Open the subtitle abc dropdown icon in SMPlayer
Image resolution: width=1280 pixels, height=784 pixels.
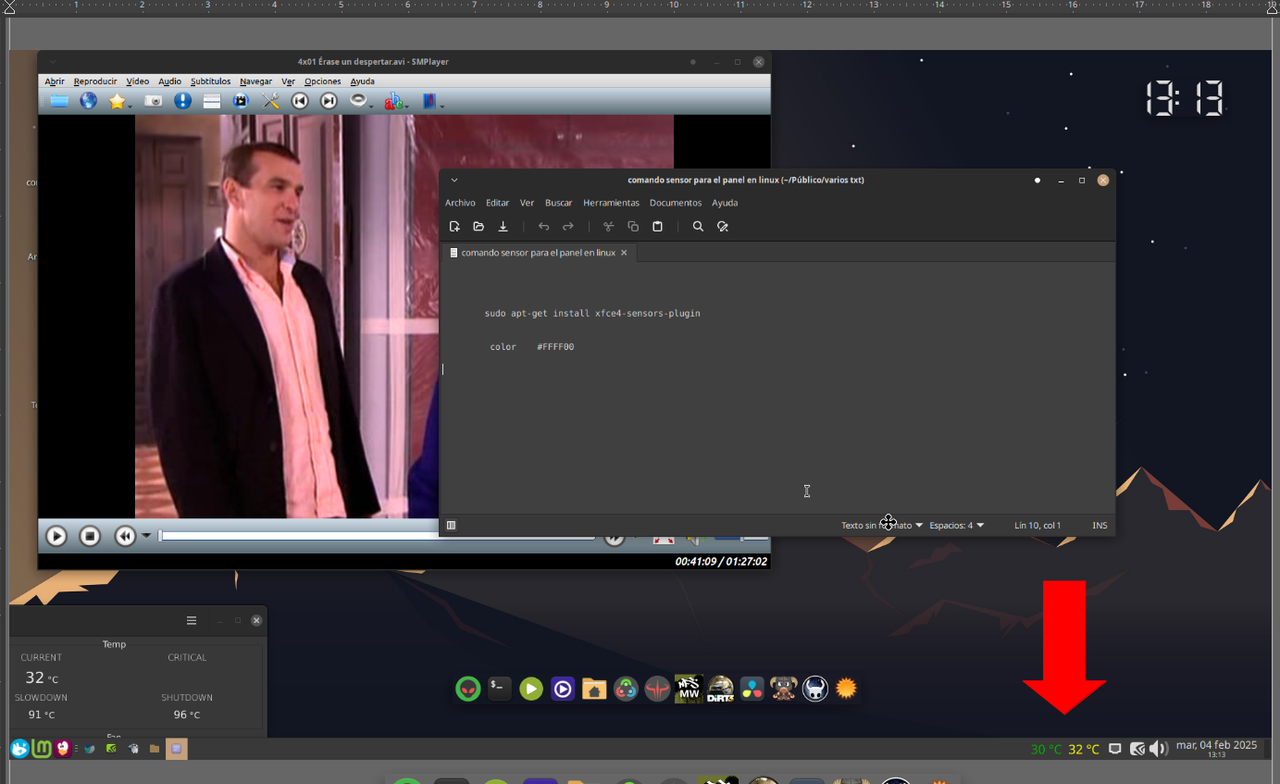click(x=395, y=101)
